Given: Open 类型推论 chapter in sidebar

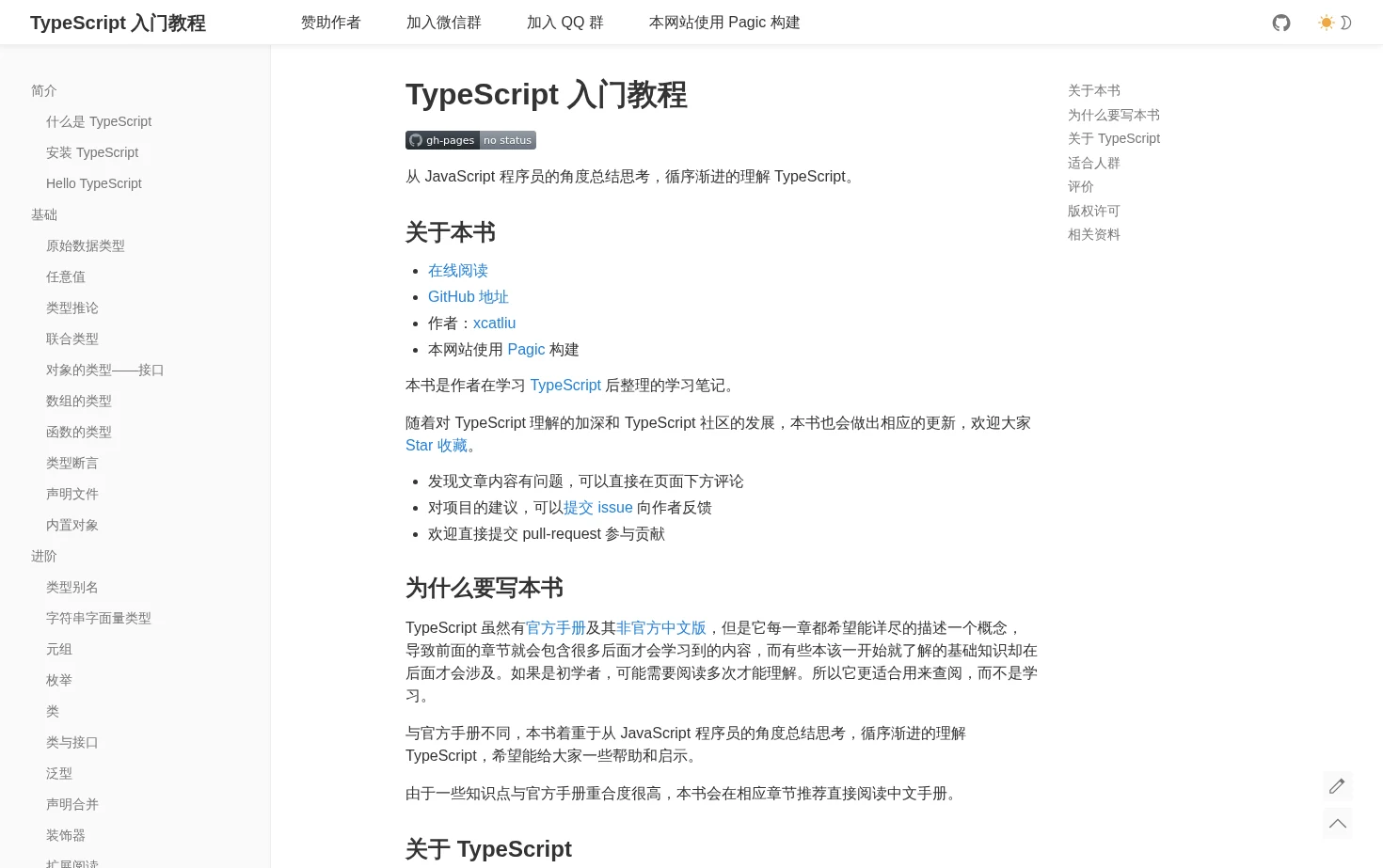Looking at the screenshot, I should tap(72, 308).
